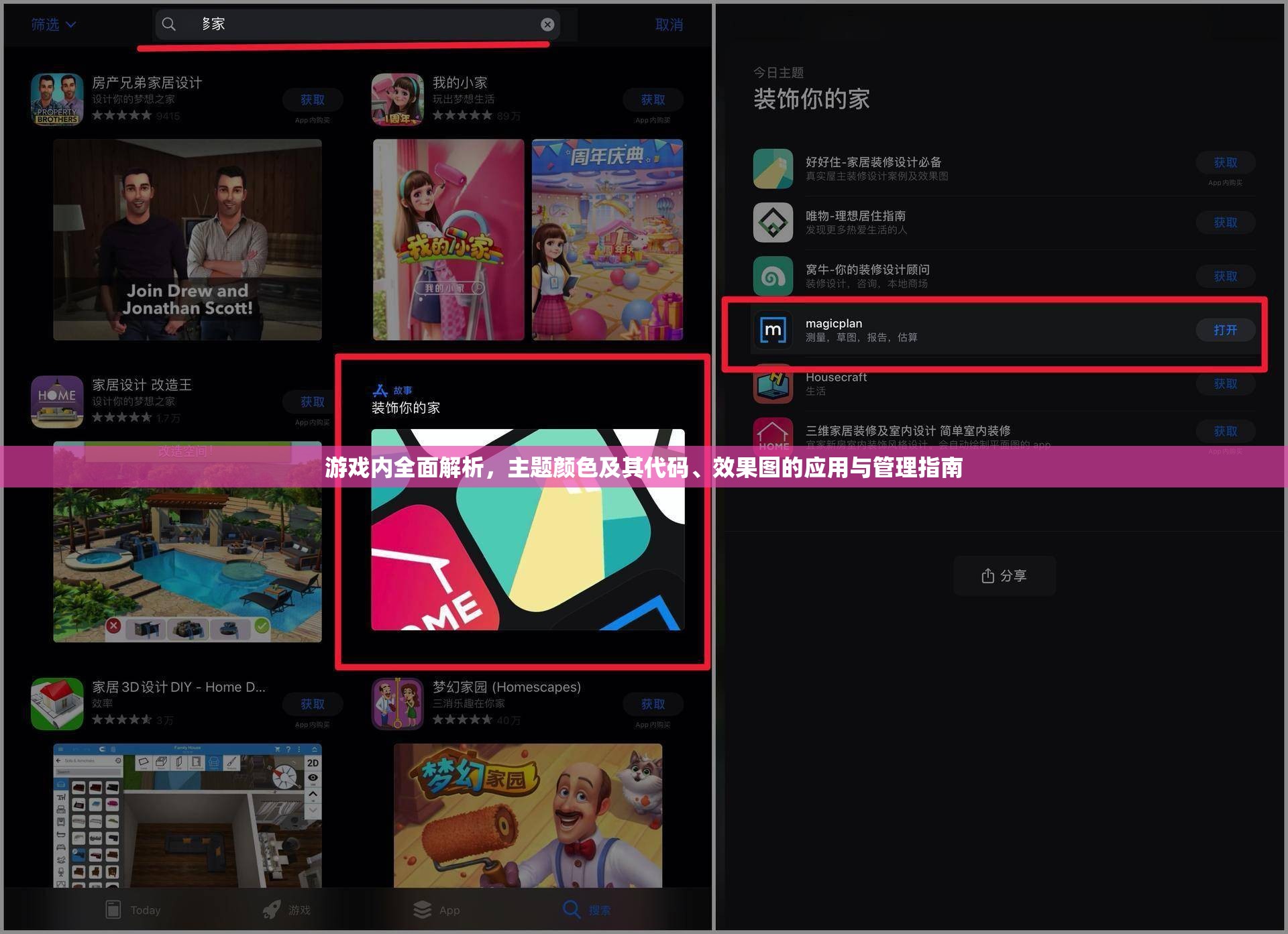1288x934 pixels.
Task: Open the Homescapes 梦幻家园 app icon
Action: [398, 703]
